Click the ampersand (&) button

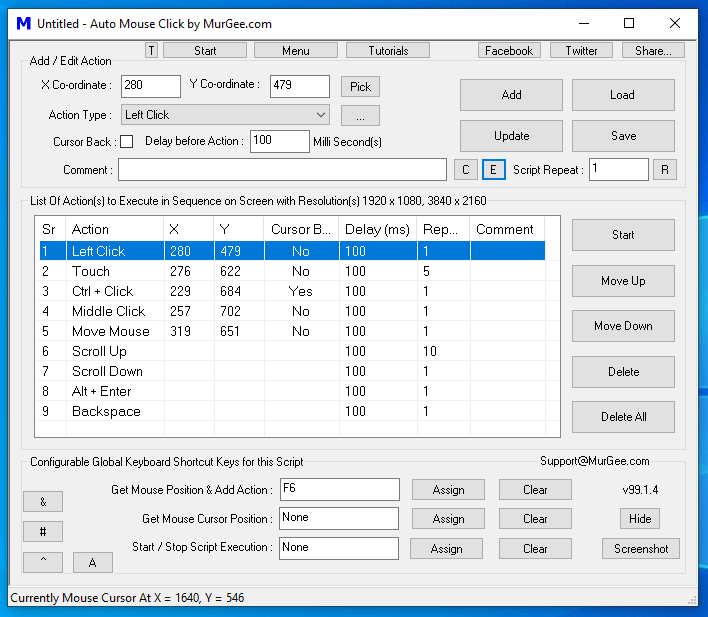click(43, 501)
